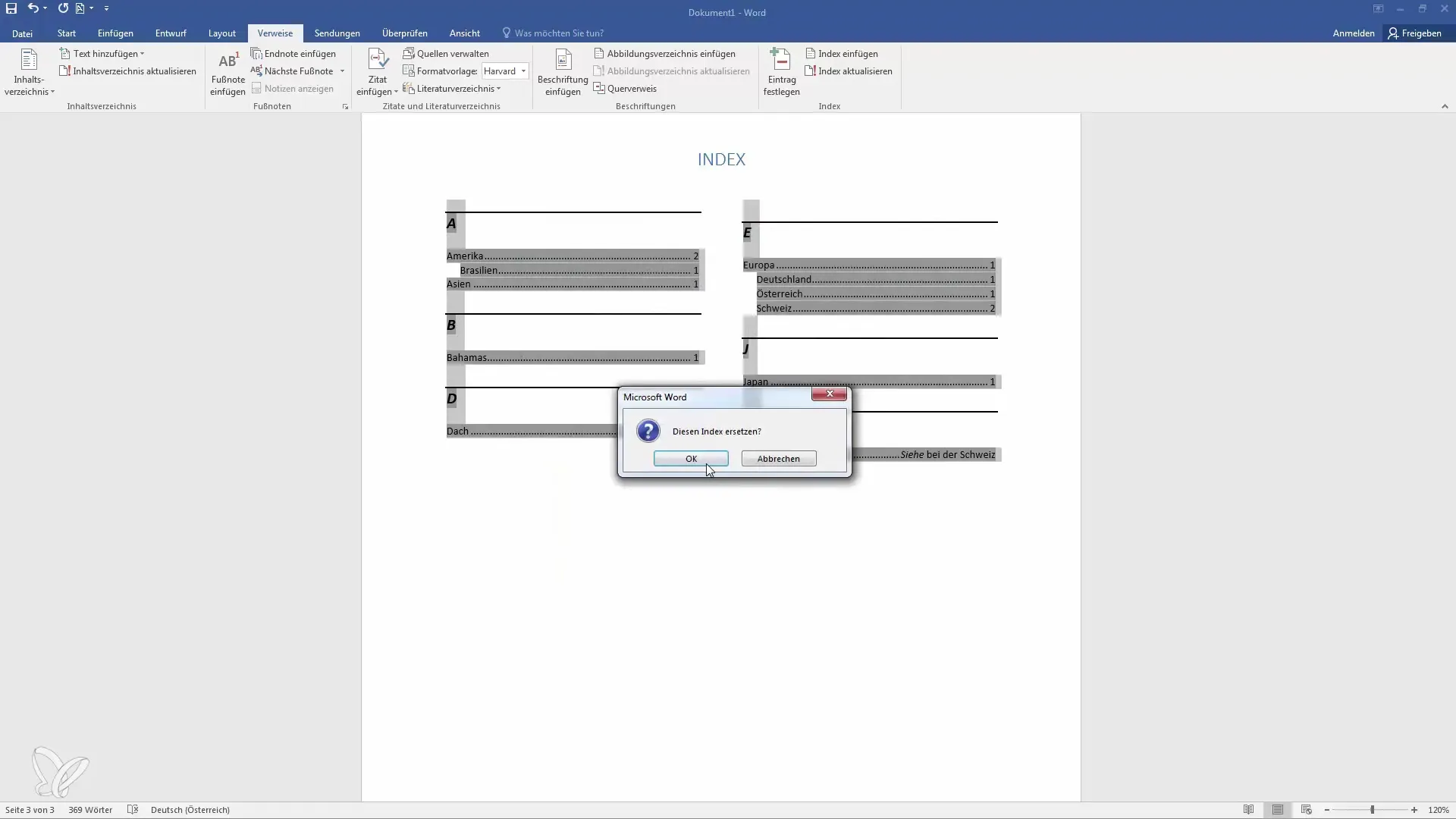Click the Amerika index entry
1456x819 pixels.
[x=573, y=256]
